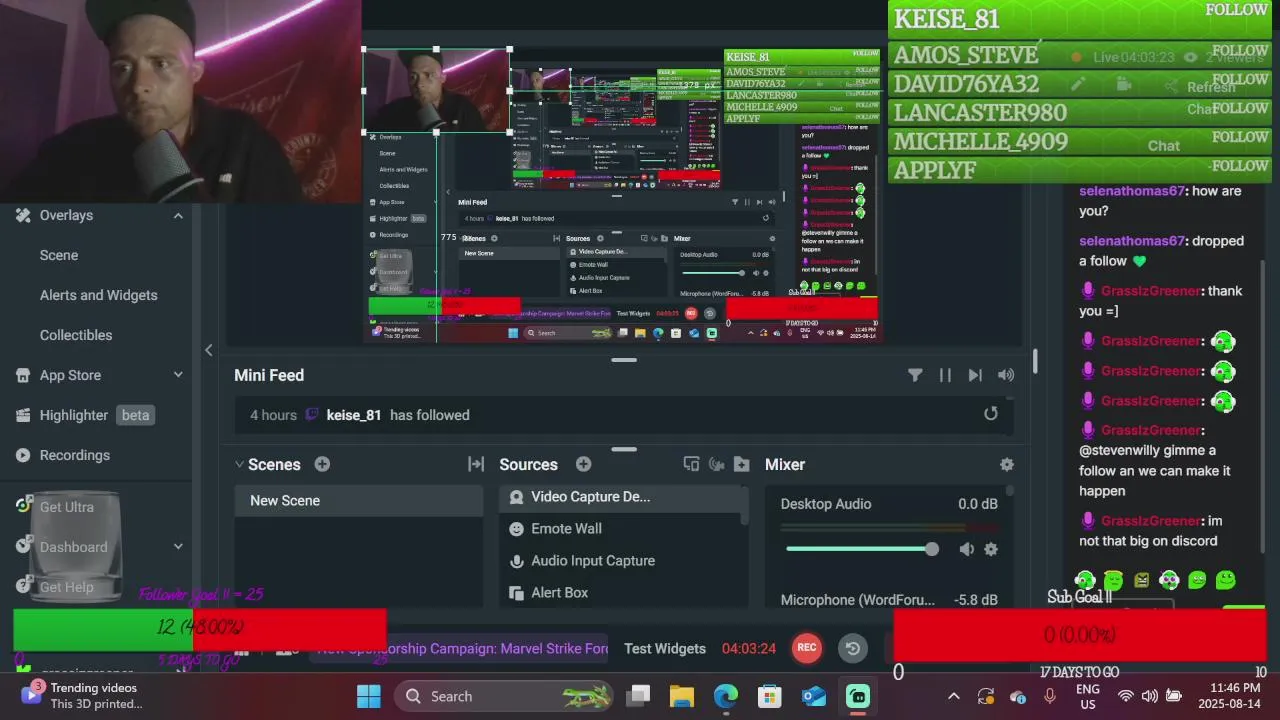Pause the Mini Feed alert queue
This screenshot has height=720, width=1280.
click(945, 375)
